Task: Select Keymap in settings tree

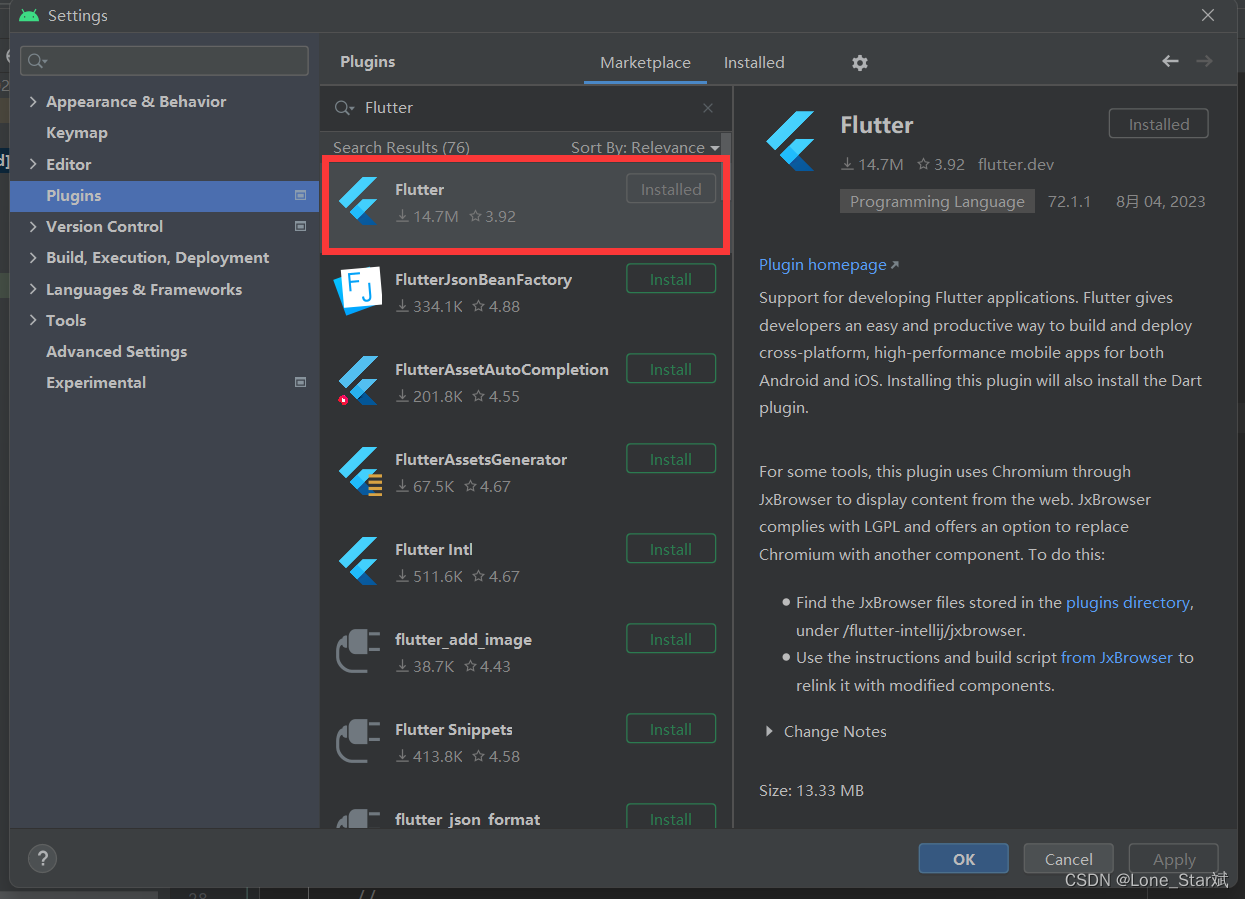Action: point(77,133)
